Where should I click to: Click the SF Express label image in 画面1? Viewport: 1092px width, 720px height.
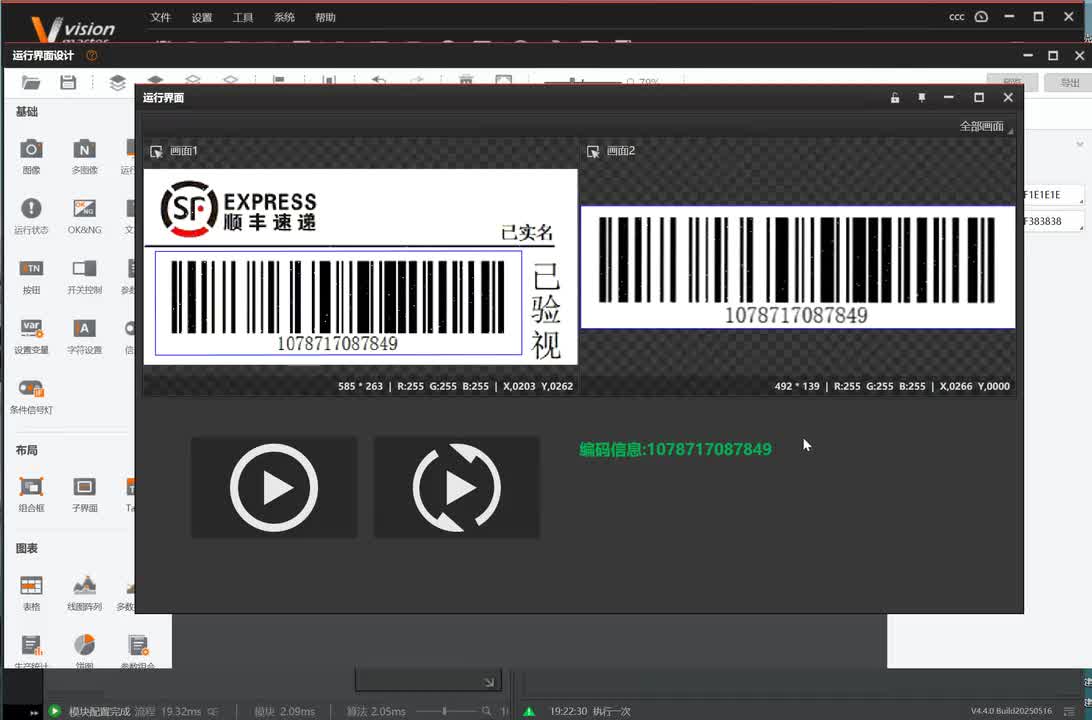tap(361, 267)
